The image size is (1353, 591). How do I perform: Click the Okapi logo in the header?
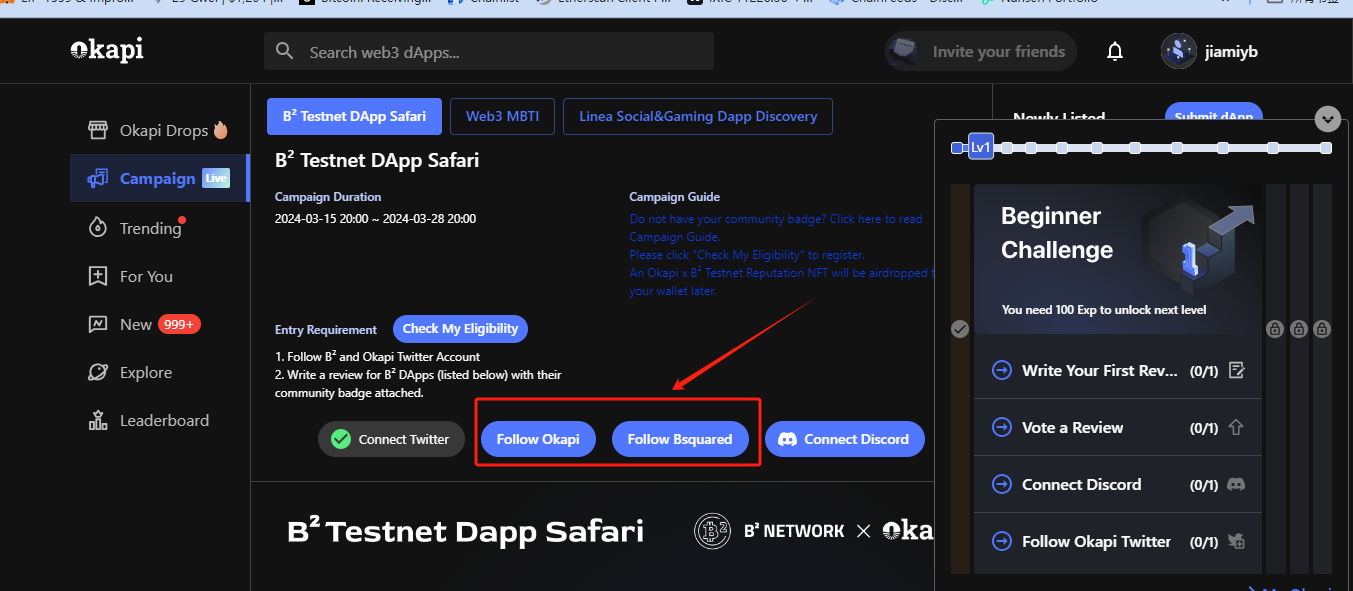pos(107,50)
